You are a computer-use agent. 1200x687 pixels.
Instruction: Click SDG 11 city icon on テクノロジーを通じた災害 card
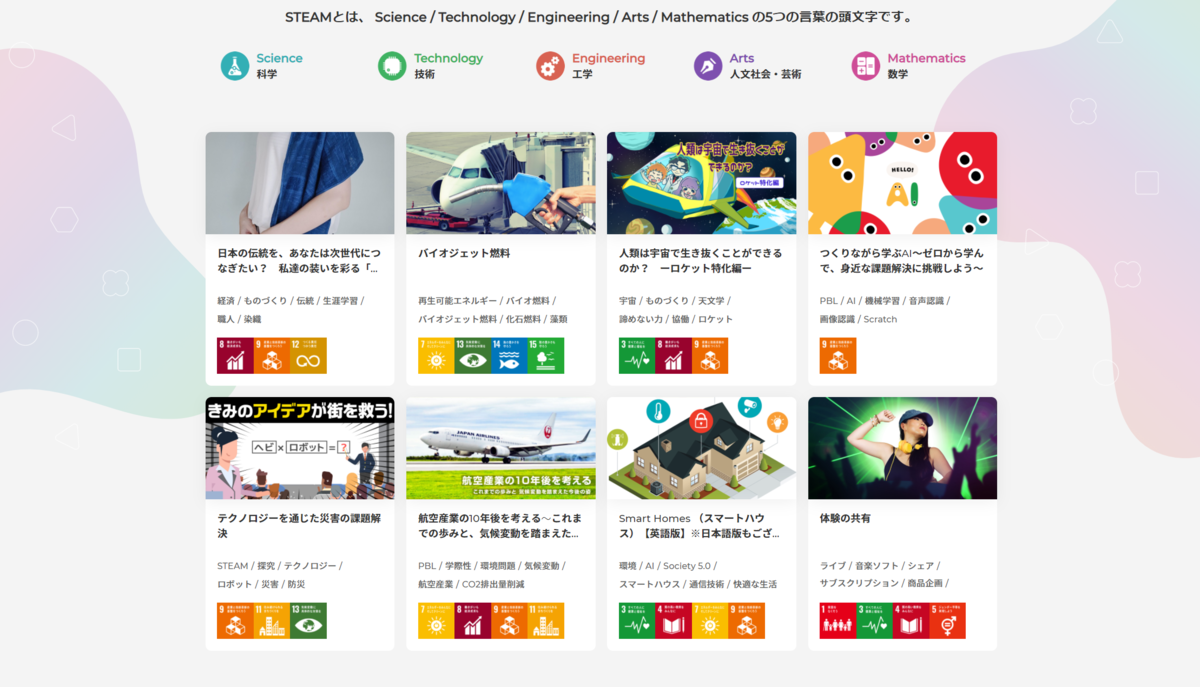point(272,620)
